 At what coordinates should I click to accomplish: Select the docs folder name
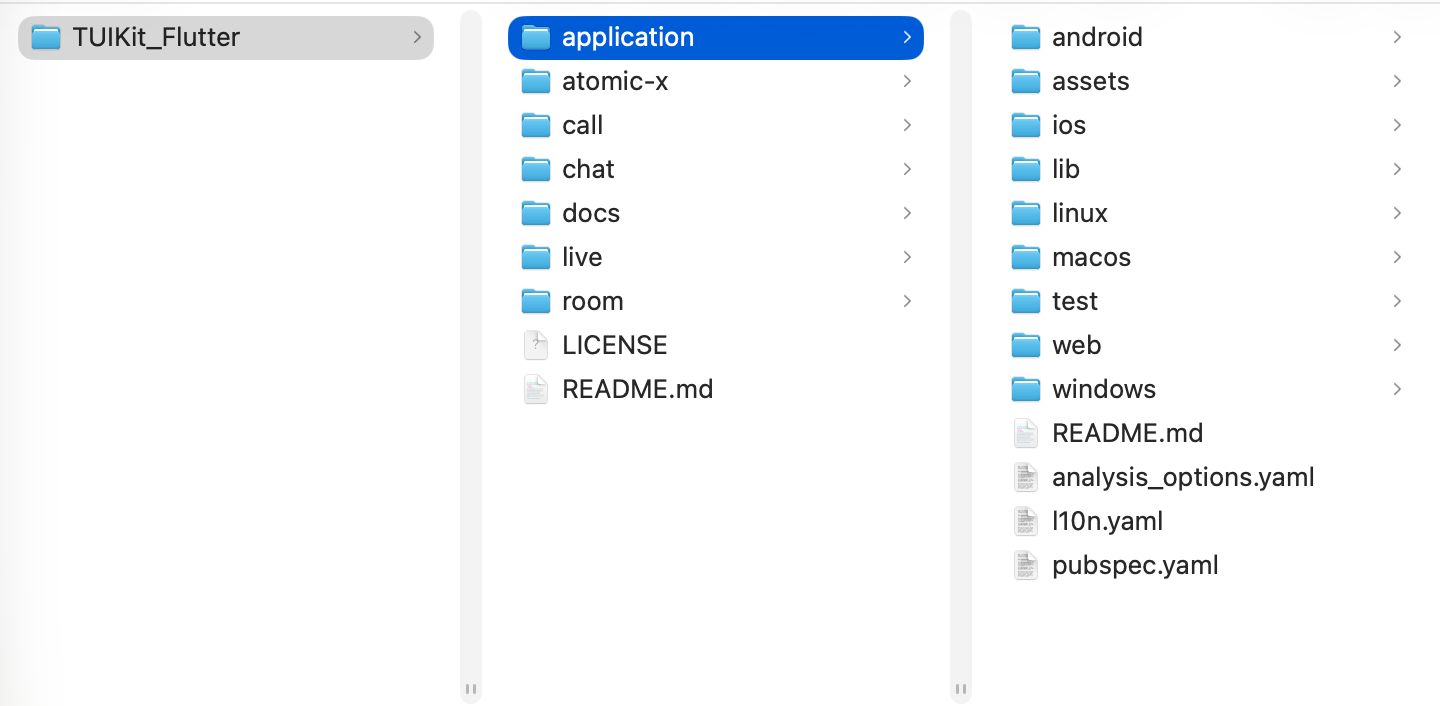click(x=591, y=214)
